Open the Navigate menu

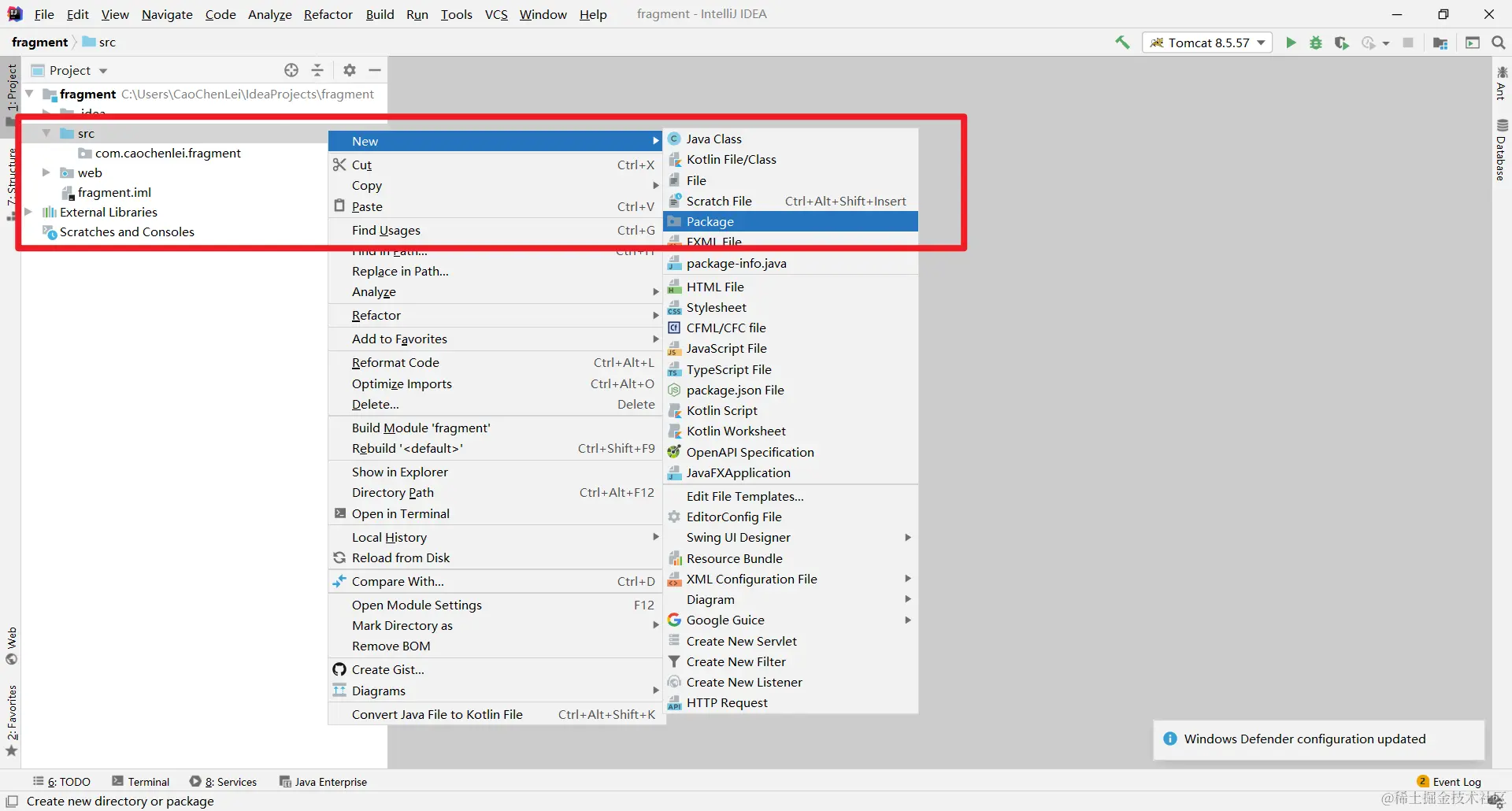tap(167, 14)
